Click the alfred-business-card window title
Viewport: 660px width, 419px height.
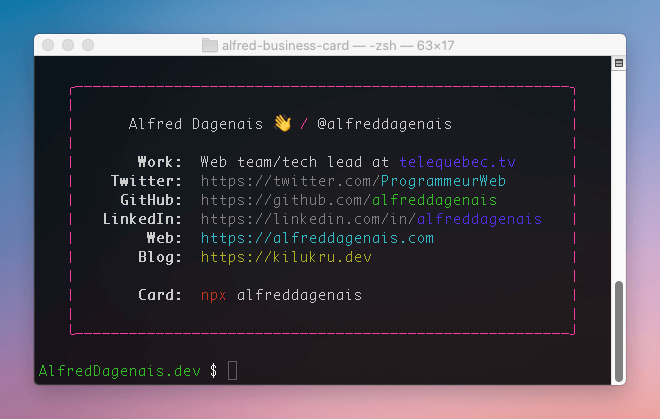[x=338, y=45]
